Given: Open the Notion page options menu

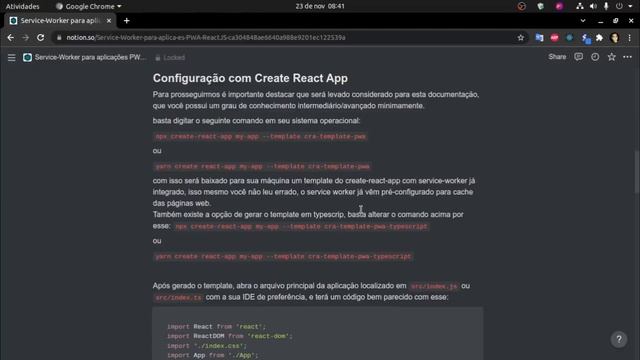Looking at the screenshot, I should (x=627, y=57).
